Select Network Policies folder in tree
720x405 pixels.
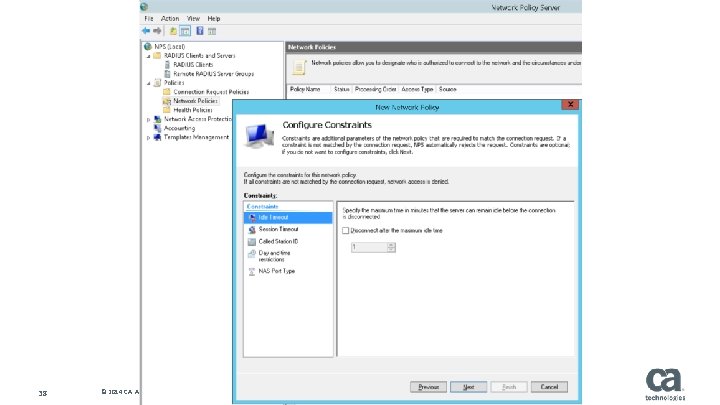coord(196,101)
